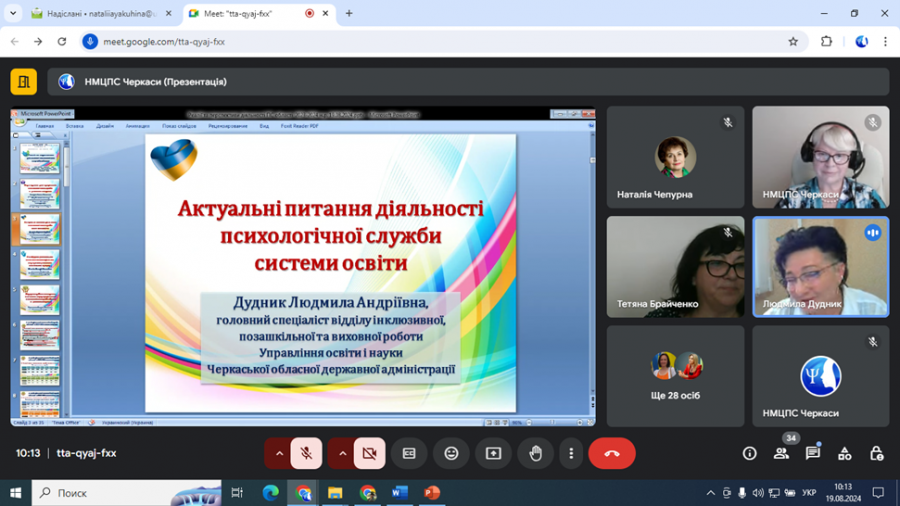
Task: Click the present screen button
Action: pyautogui.click(x=493, y=453)
